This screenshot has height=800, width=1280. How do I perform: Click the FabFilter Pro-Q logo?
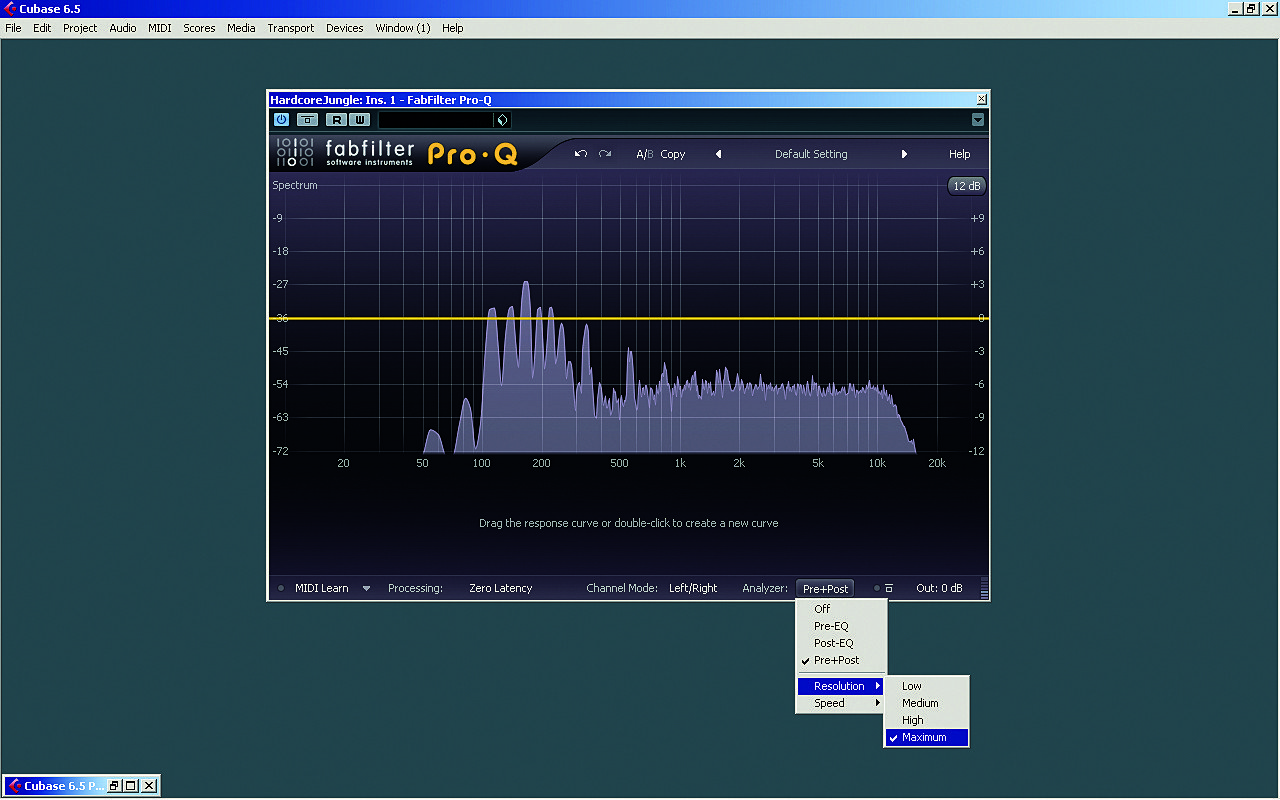point(397,153)
